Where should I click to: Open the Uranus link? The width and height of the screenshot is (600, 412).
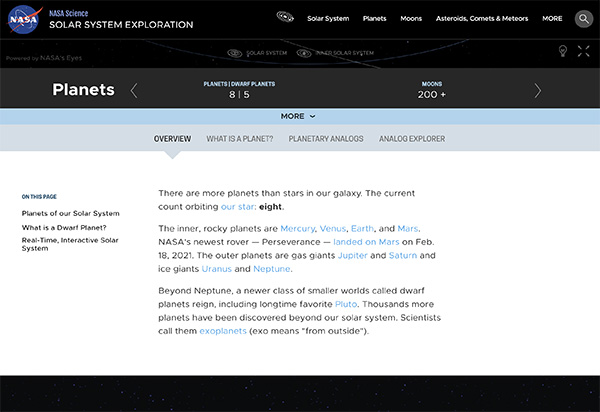coord(217,269)
